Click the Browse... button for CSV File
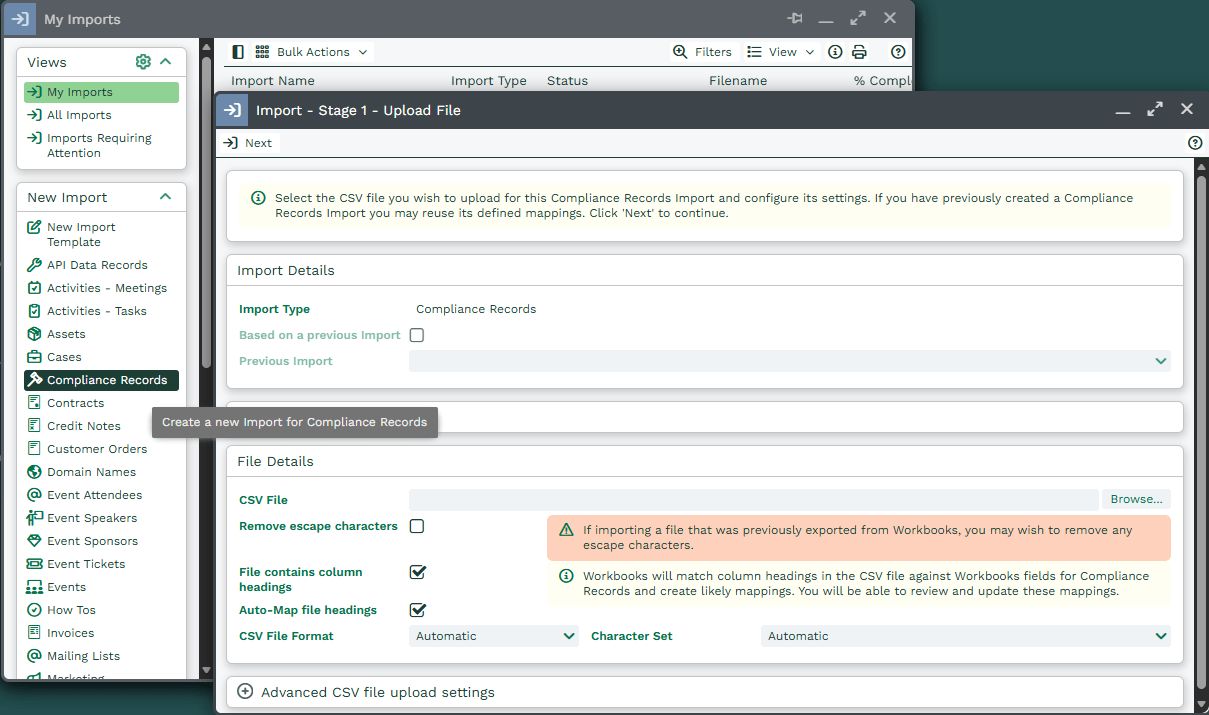 [1136, 499]
